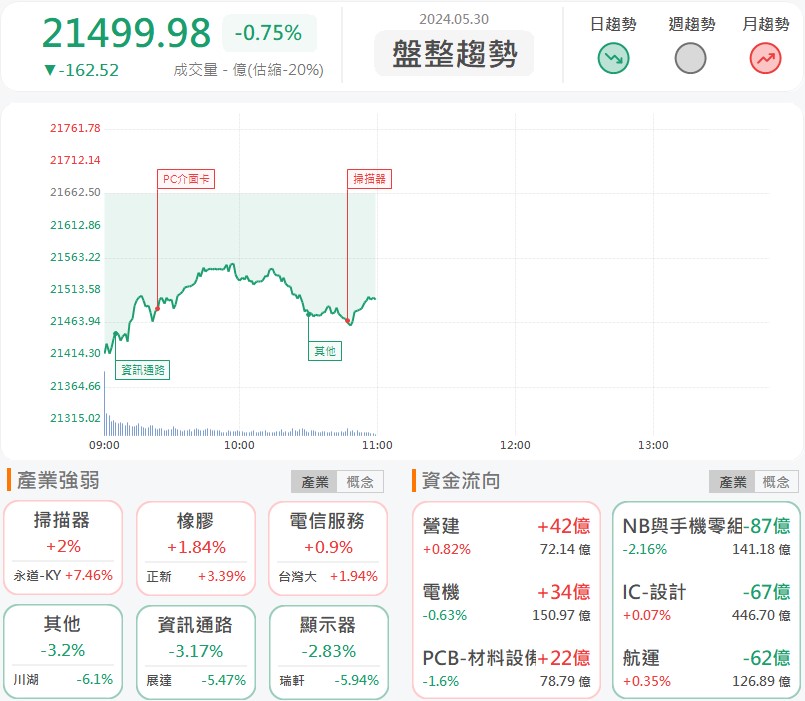The width and height of the screenshot is (805, 701).
Task: Click the 21761.78 y-axis value
Action: (75, 128)
